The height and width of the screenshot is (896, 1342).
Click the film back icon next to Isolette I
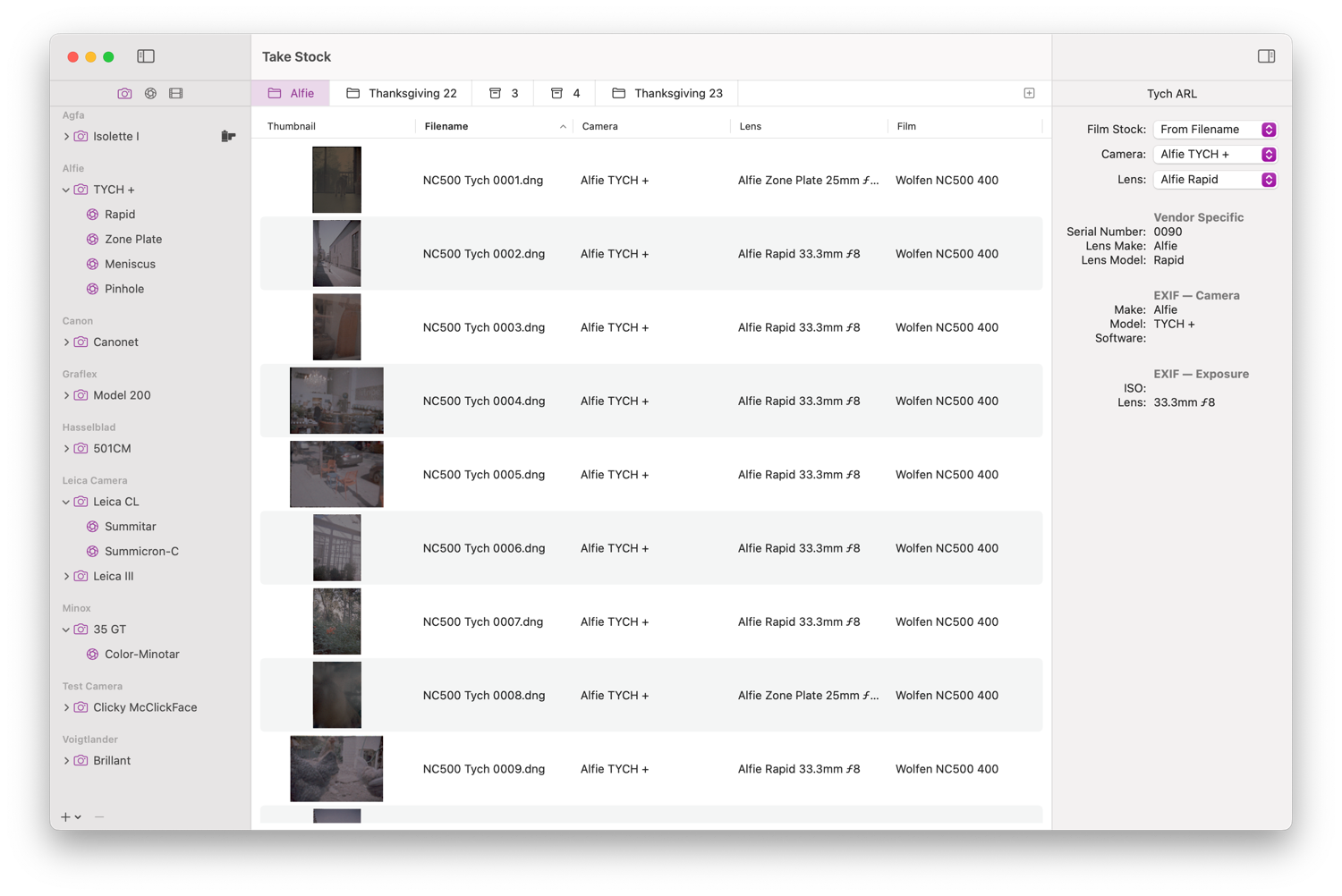click(x=228, y=135)
